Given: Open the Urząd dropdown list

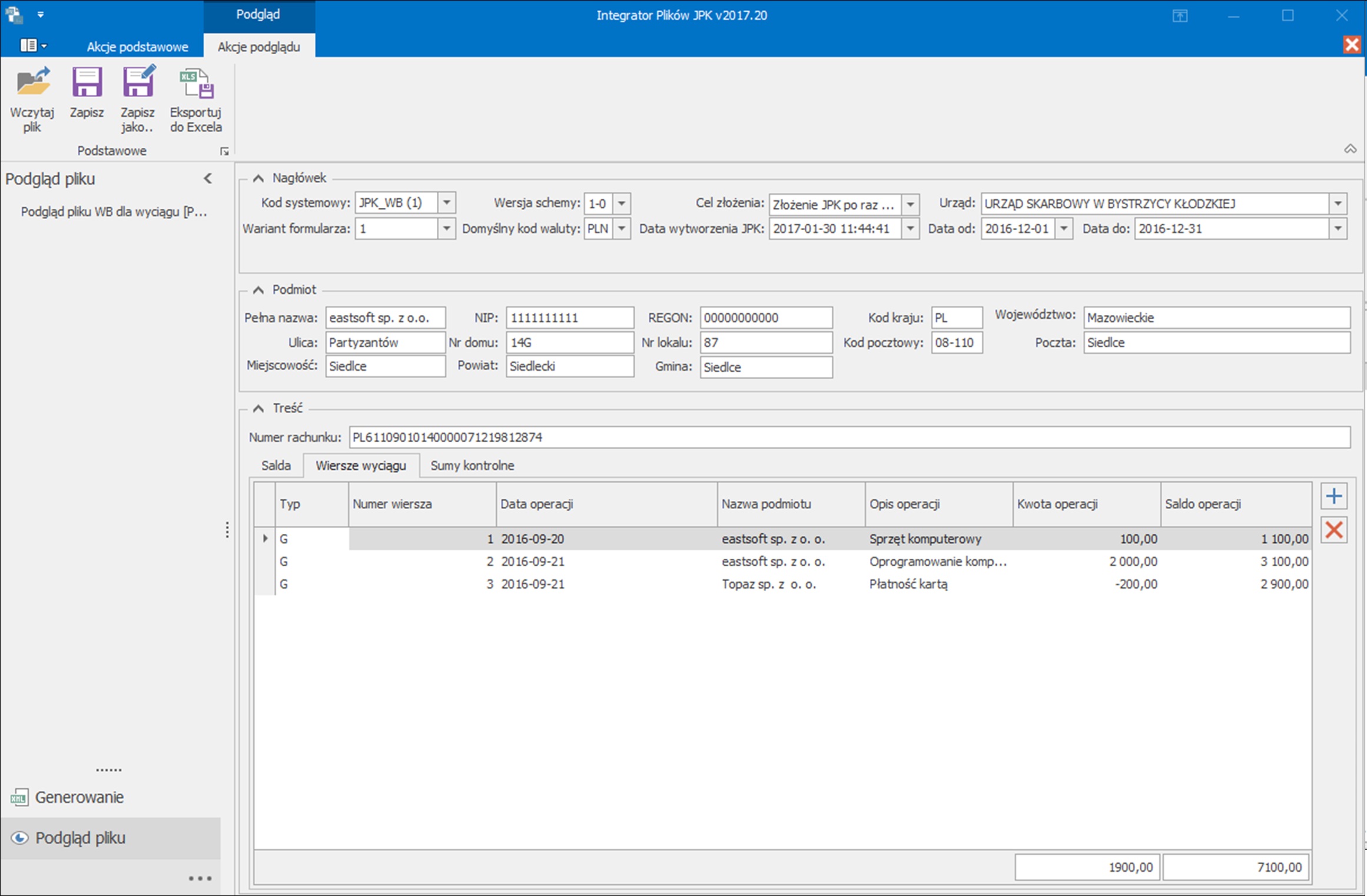Looking at the screenshot, I should 1338,204.
